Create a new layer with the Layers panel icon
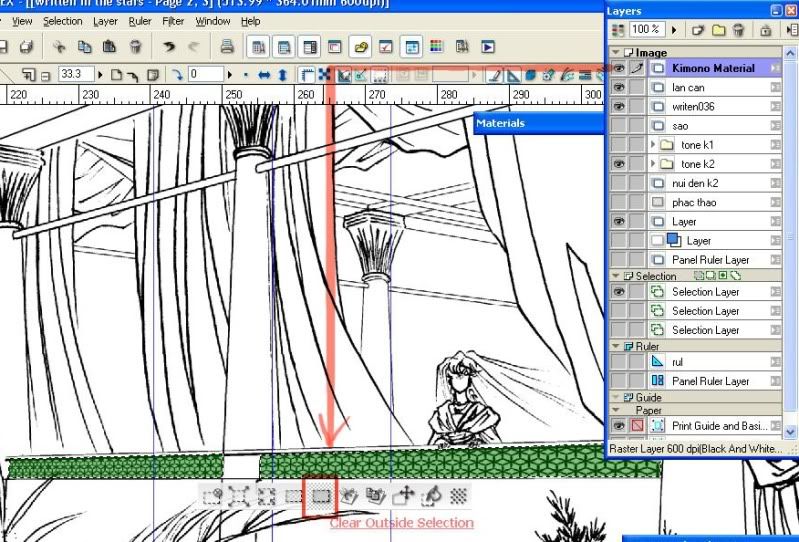Screen dimensions: 799x542 [697, 30]
